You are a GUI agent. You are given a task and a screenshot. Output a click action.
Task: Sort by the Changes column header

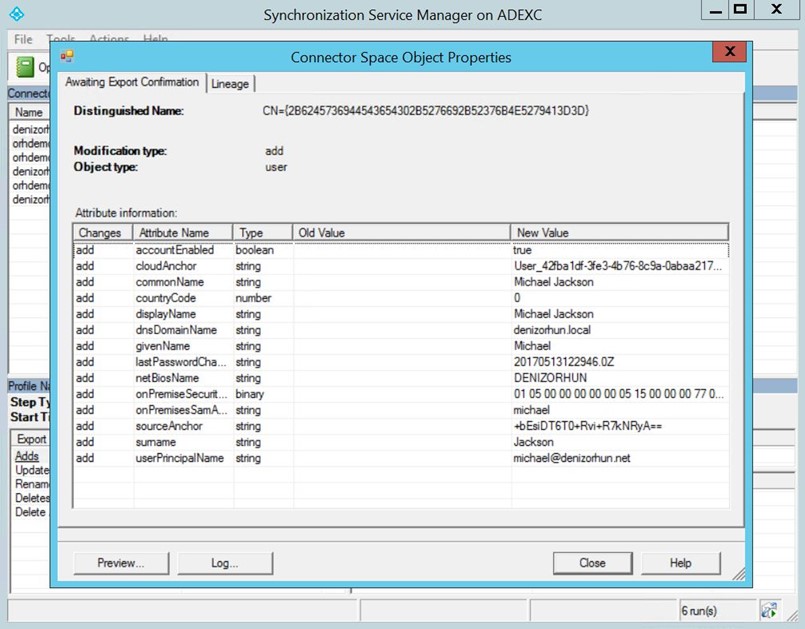(x=103, y=233)
